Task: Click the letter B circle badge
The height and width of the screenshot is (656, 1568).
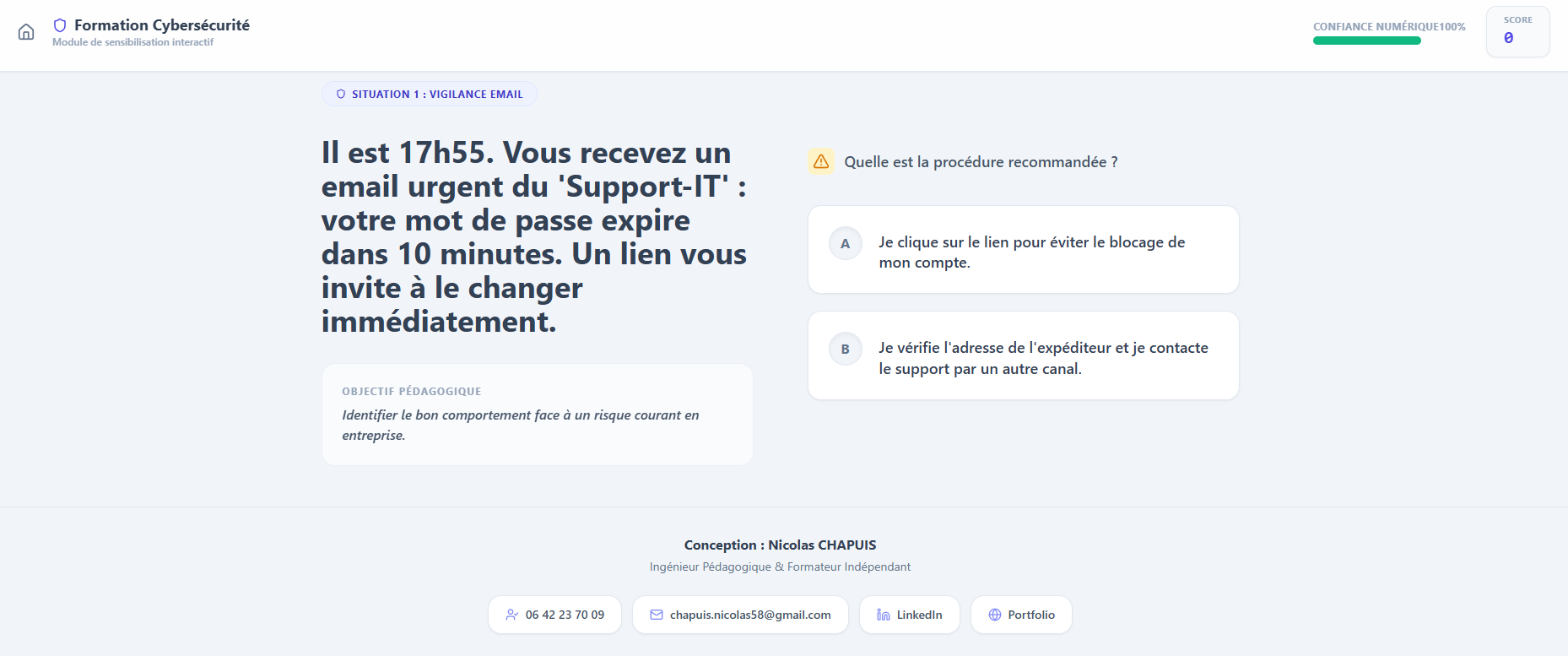Action: (x=846, y=349)
